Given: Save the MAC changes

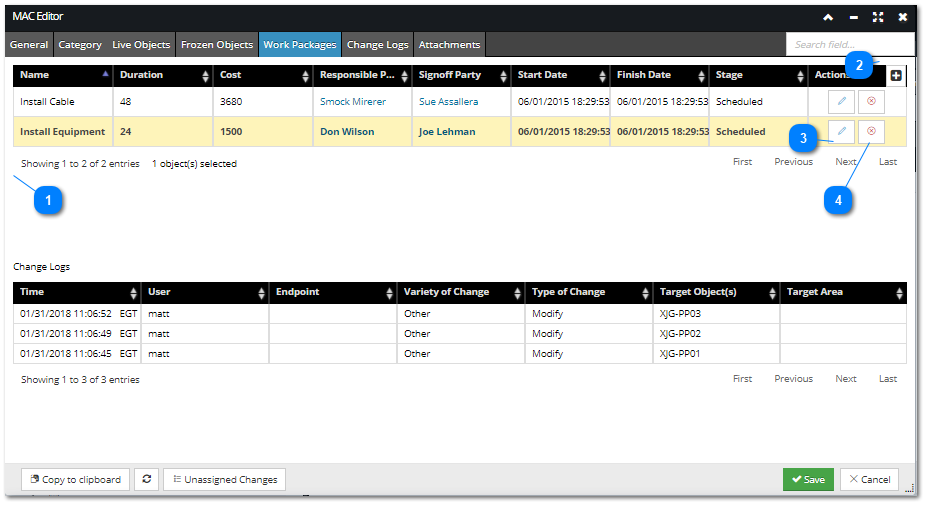Looking at the screenshot, I should tap(808, 480).
